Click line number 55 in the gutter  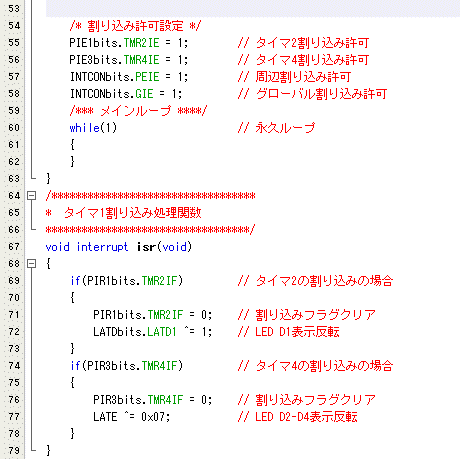[x=14, y=43]
